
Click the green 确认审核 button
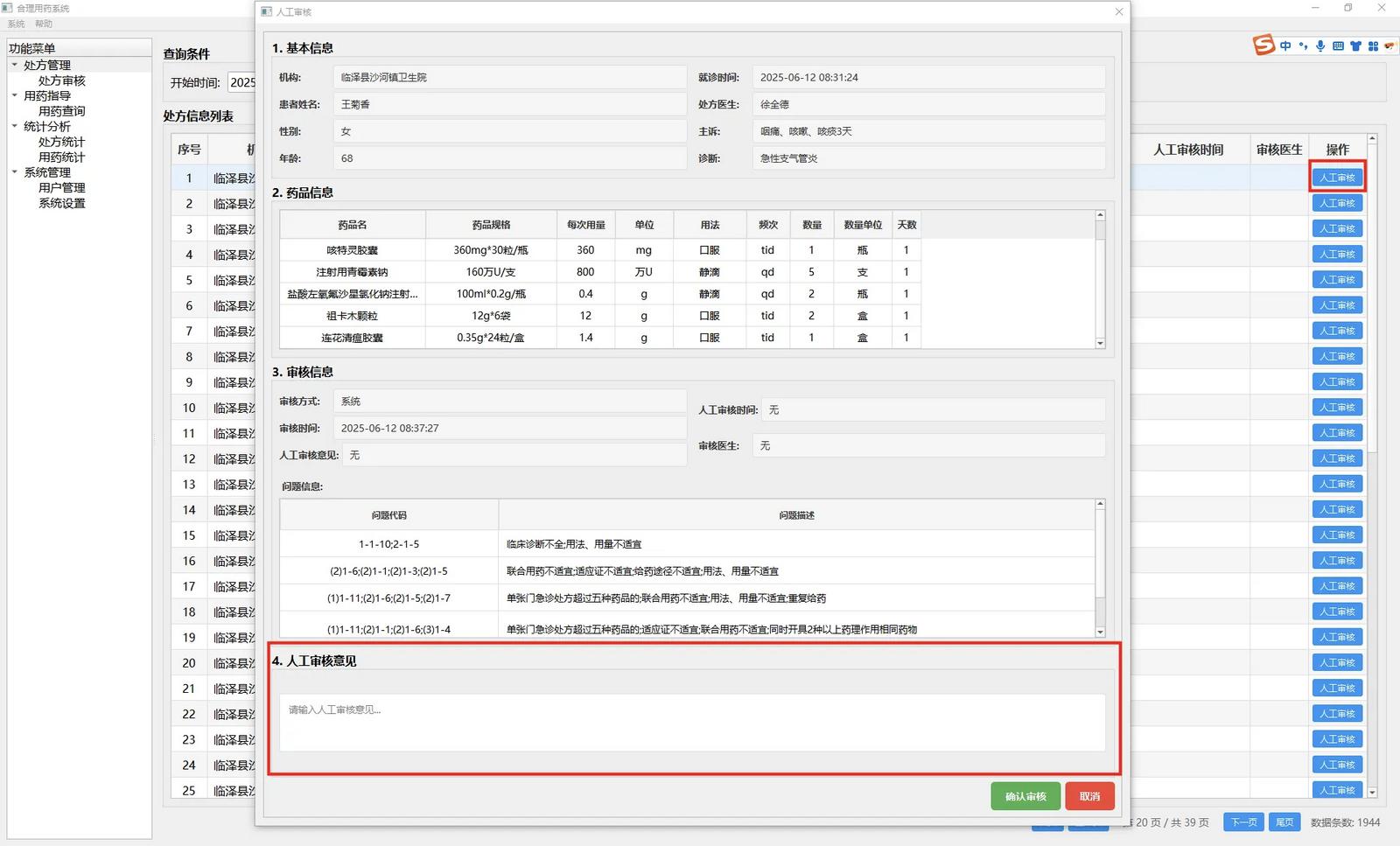tap(1025, 796)
